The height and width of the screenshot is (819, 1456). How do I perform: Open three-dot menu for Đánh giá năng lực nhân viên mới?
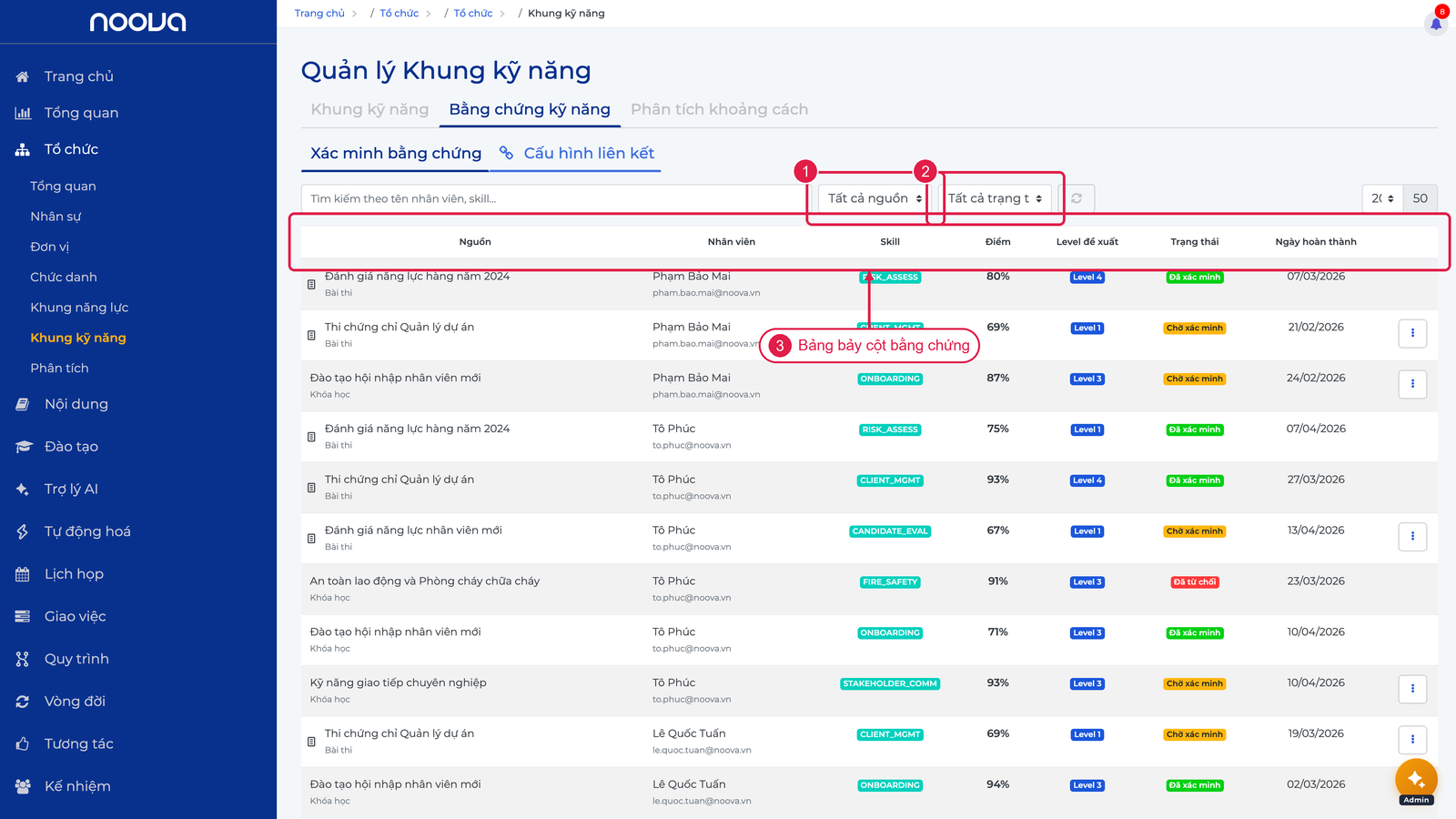[1412, 536]
